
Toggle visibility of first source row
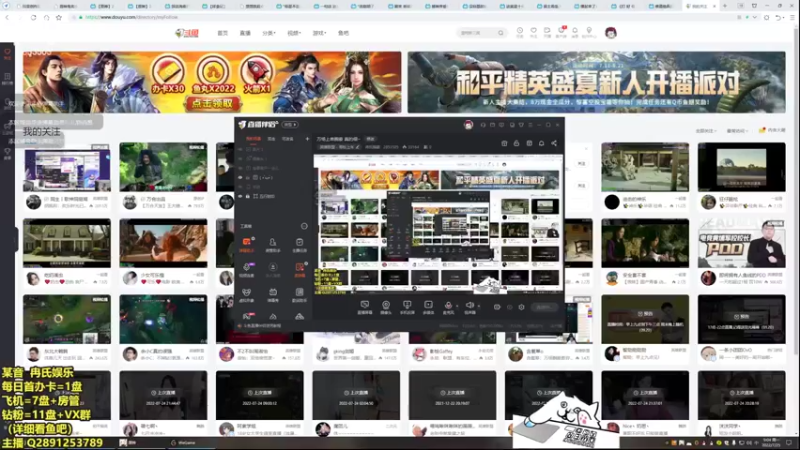(x=240, y=149)
